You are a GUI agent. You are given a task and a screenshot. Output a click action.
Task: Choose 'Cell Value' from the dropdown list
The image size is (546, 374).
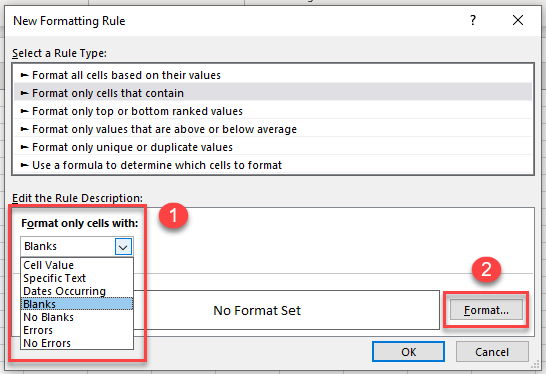pyautogui.click(x=77, y=265)
